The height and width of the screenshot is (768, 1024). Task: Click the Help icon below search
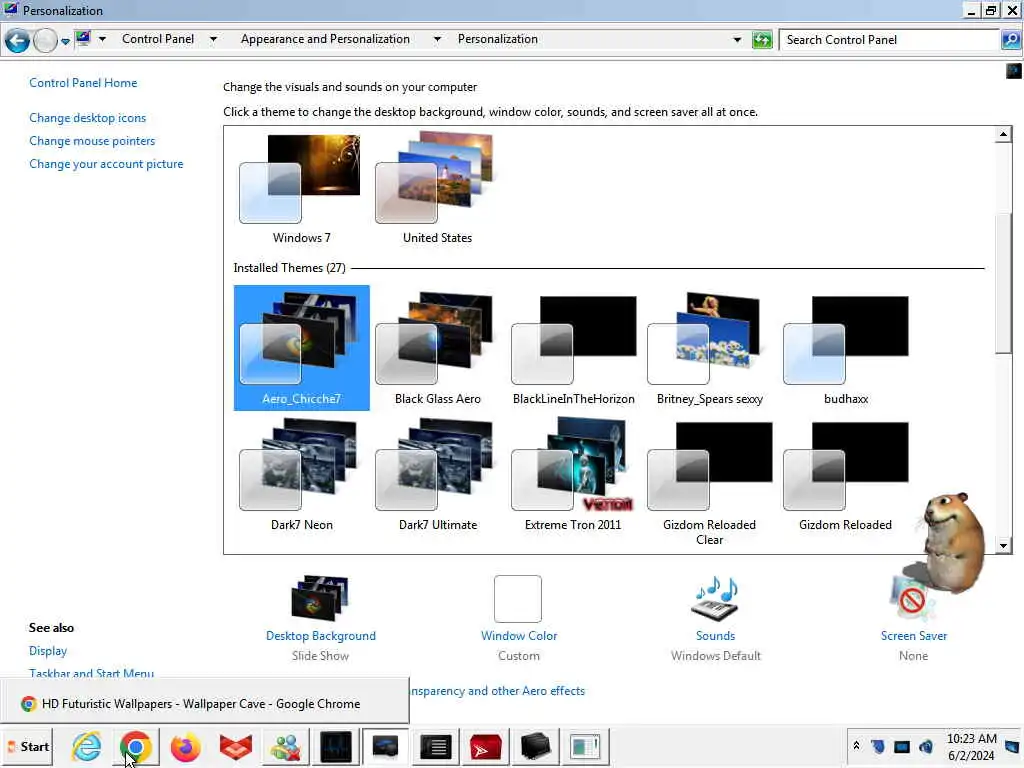coord(1014,71)
